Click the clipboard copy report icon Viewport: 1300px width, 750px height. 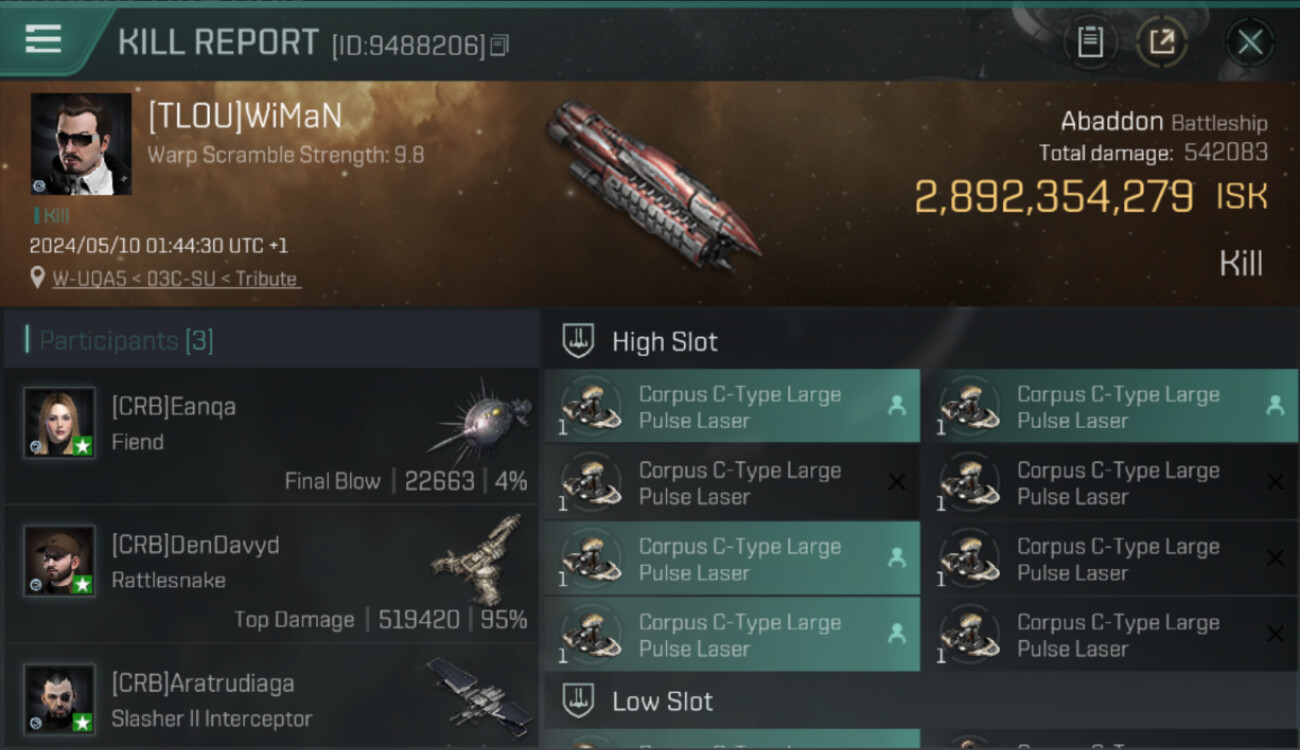pyautogui.click(x=1090, y=42)
